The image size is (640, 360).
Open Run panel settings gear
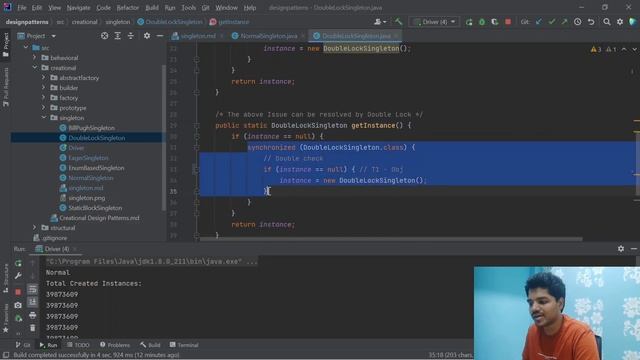coord(621,249)
